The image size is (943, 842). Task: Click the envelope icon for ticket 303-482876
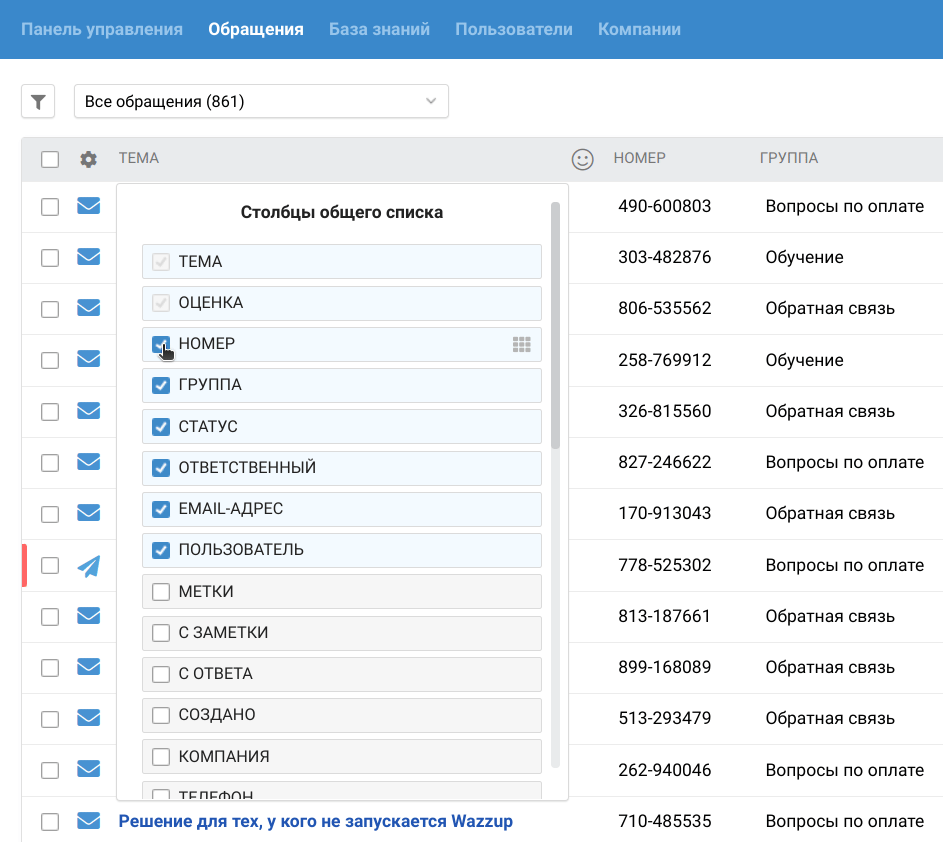[x=89, y=257]
